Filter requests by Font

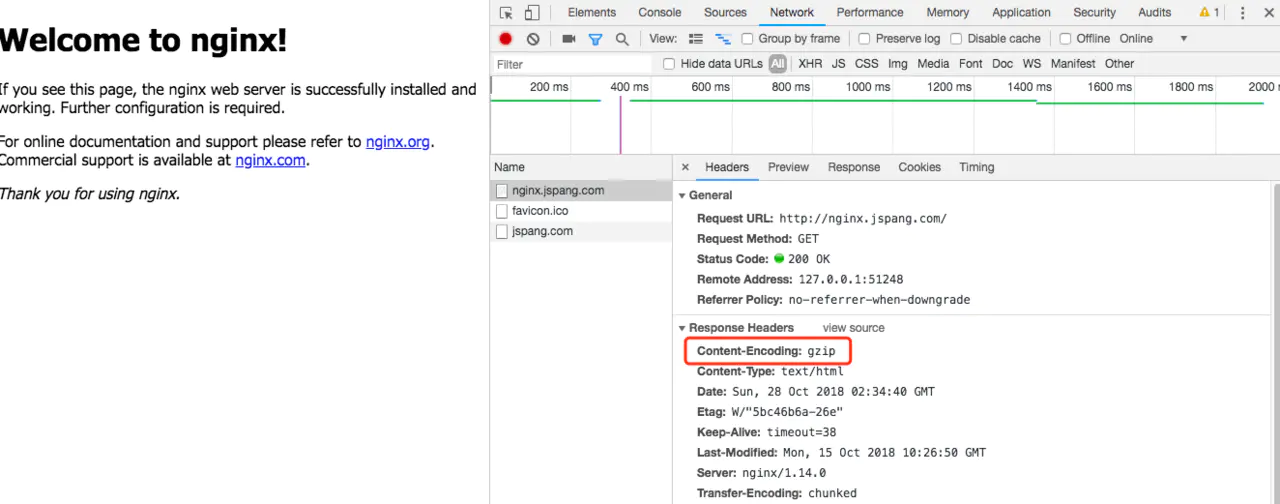click(x=971, y=64)
